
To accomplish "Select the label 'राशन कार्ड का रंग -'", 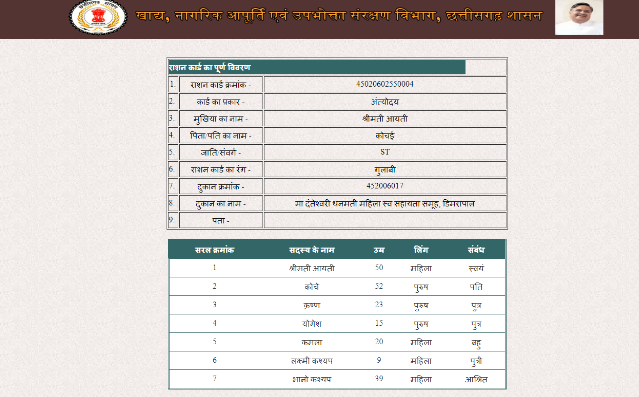I will click(x=220, y=170).
